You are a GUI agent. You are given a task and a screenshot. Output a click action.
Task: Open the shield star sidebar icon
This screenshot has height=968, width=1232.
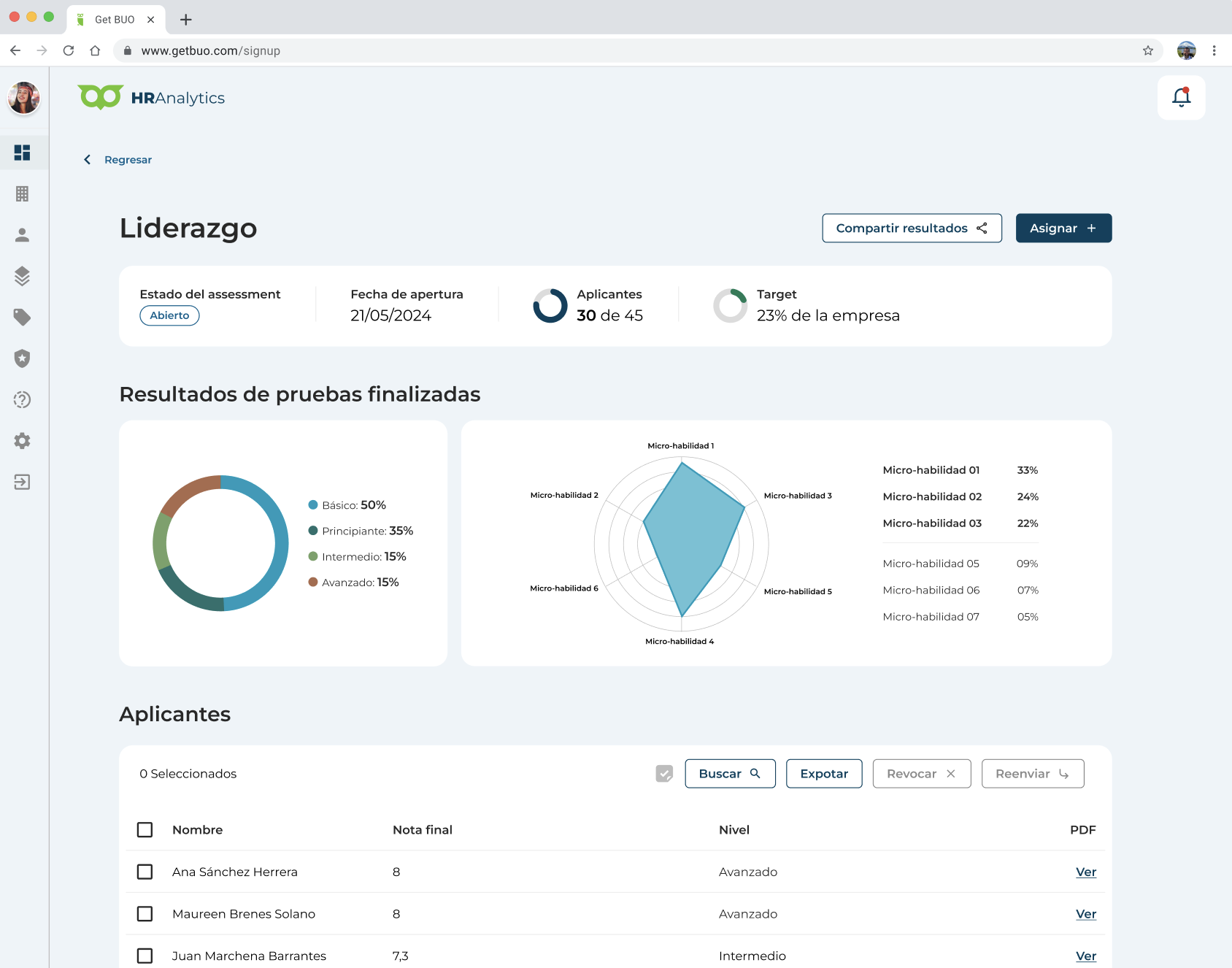[23, 358]
